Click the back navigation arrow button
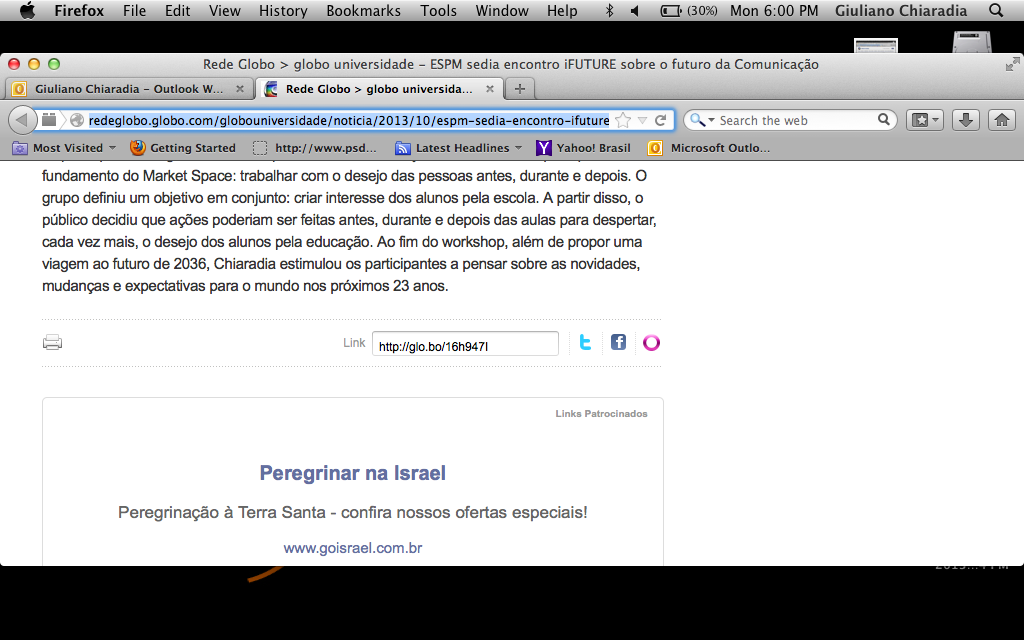 click(x=22, y=120)
